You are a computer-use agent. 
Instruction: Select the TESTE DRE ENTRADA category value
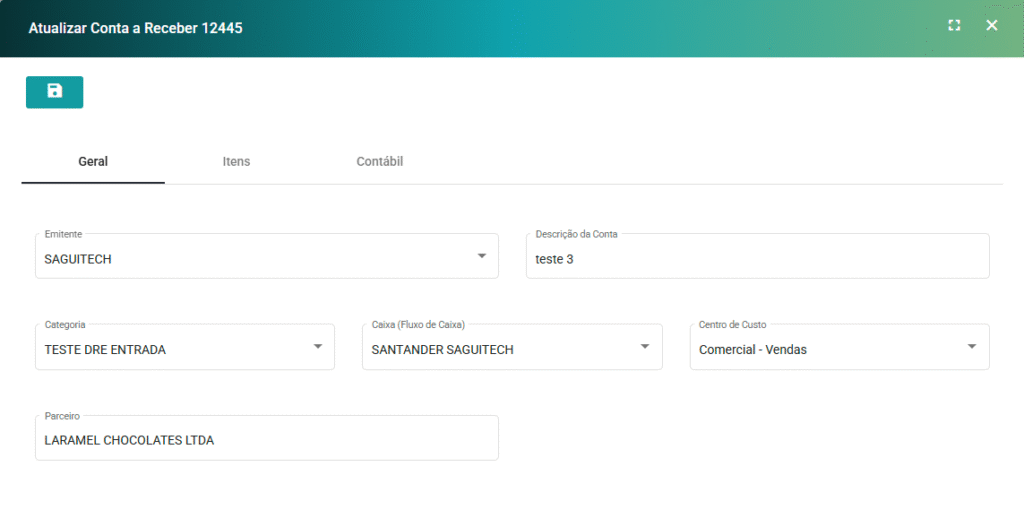coord(105,350)
